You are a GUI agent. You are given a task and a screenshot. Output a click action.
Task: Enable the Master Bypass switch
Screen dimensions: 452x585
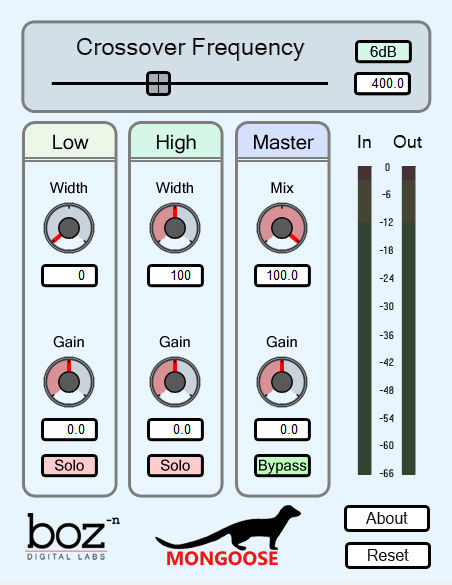tap(282, 466)
